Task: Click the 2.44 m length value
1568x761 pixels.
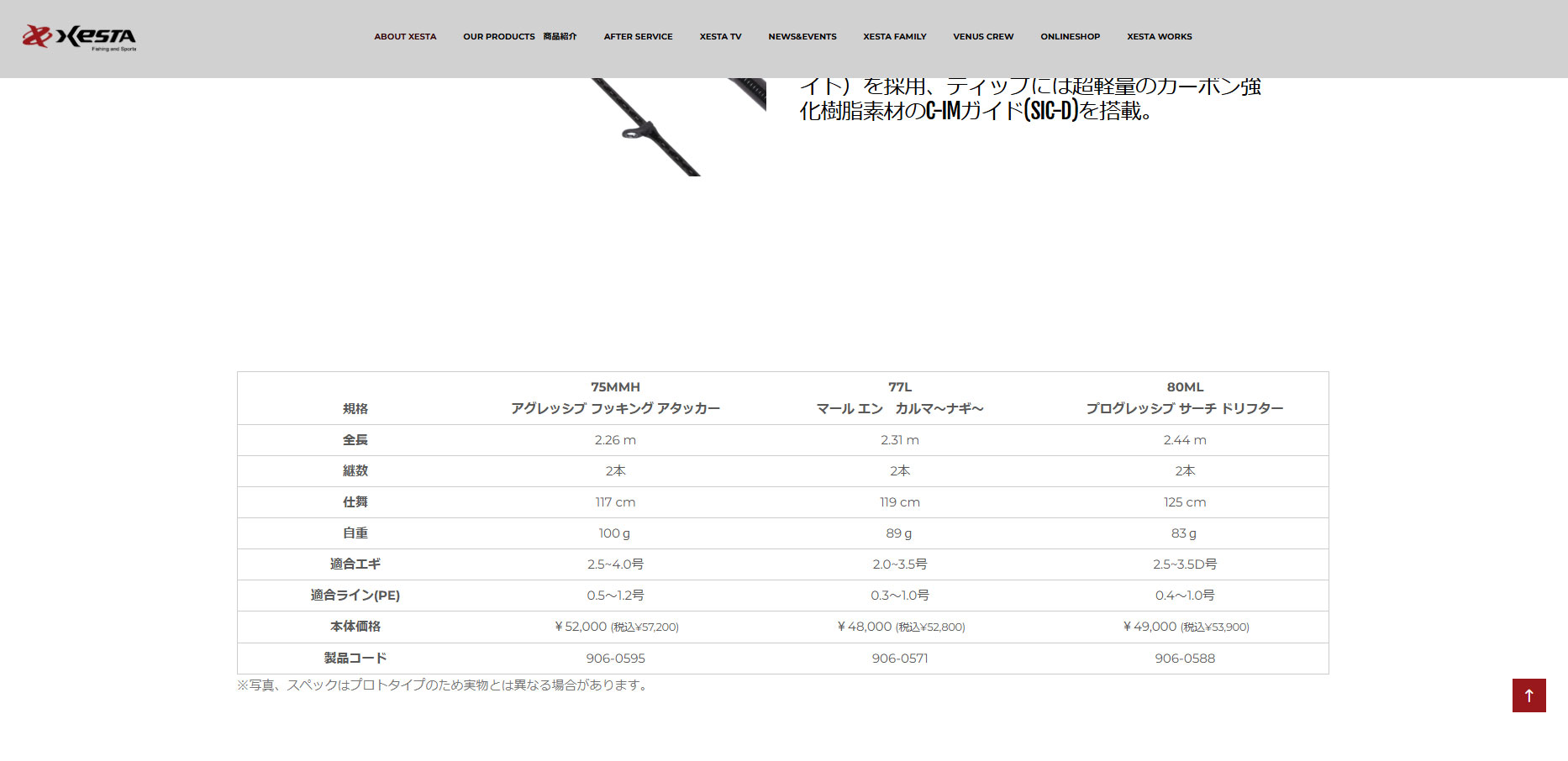Action: [1185, 440]
